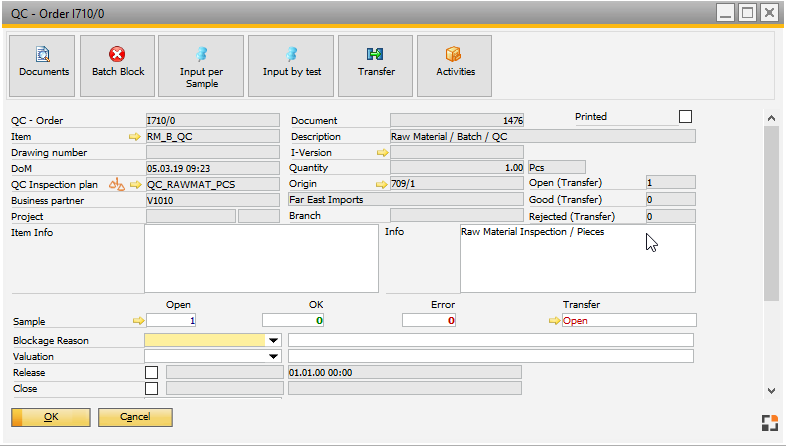This screenshot has width=786, height=446.
Task: Expand the Blockage Reason dropdown
Action: point(273,341)
